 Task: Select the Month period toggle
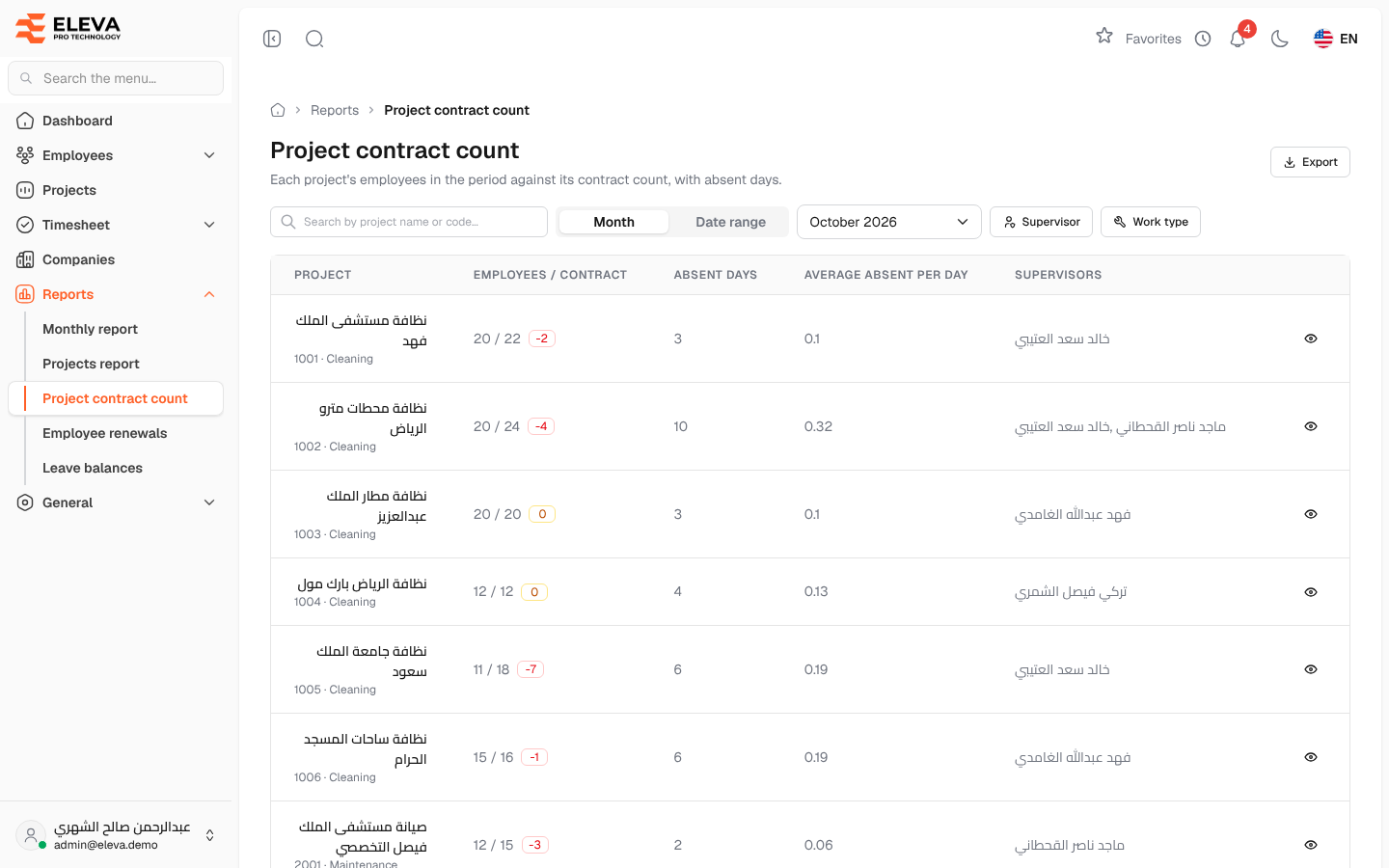tap(613, 222)
